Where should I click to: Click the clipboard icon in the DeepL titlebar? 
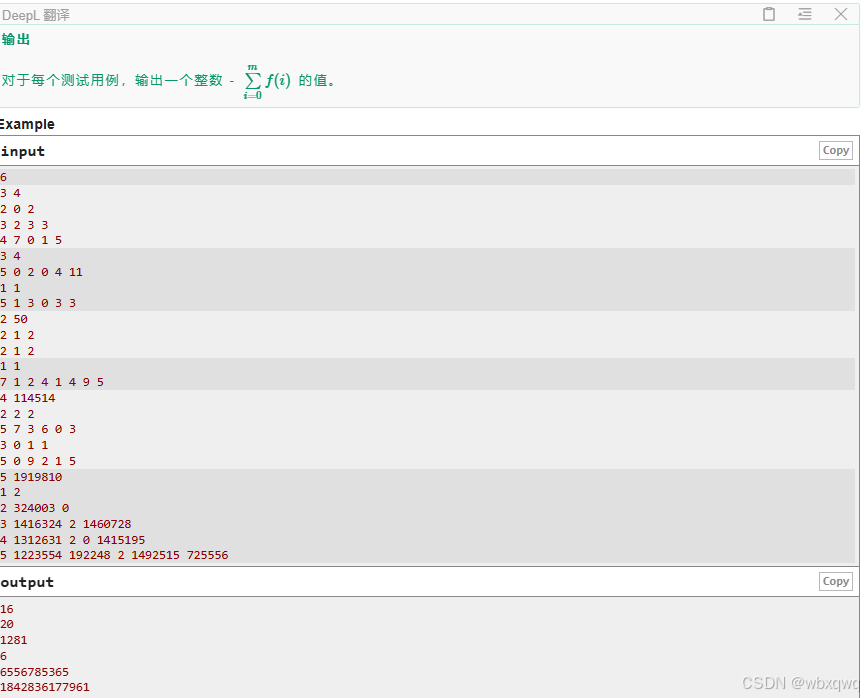point(768,14)
